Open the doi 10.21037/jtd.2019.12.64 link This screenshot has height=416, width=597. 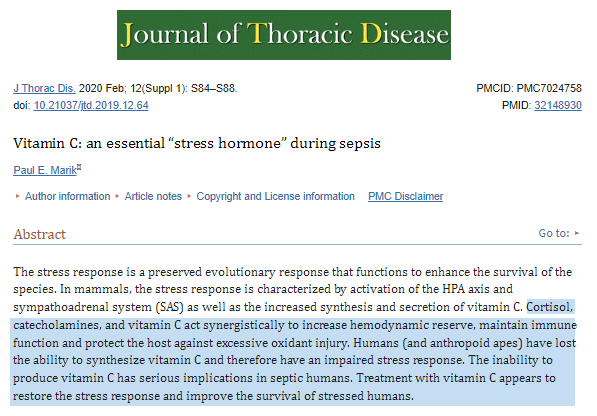coord(91,105)
